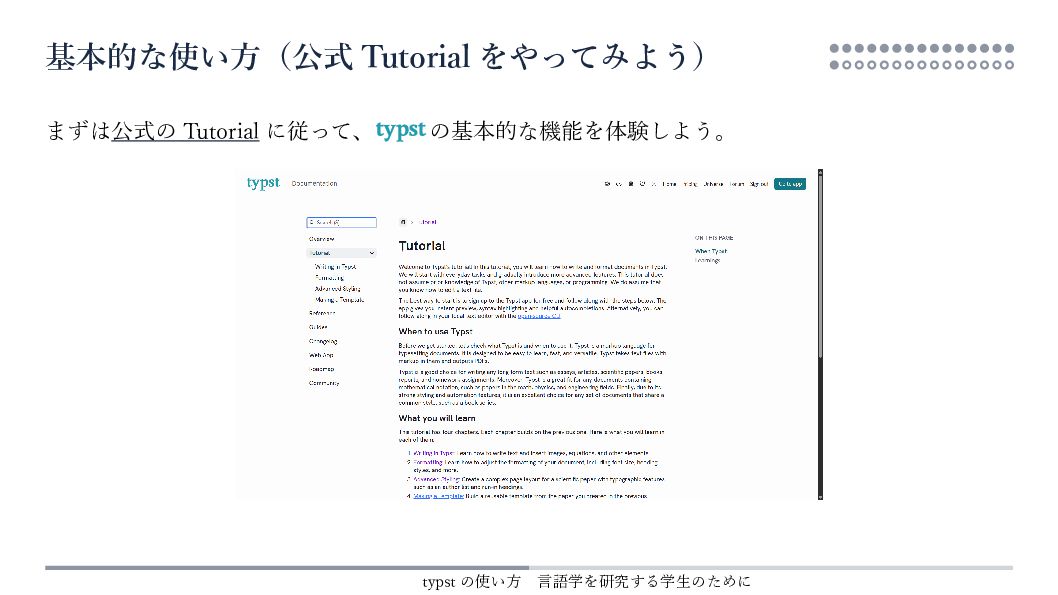Open Community in the docs sidebar
This screenshot has width=1058, height=595.
click(324, 383)
